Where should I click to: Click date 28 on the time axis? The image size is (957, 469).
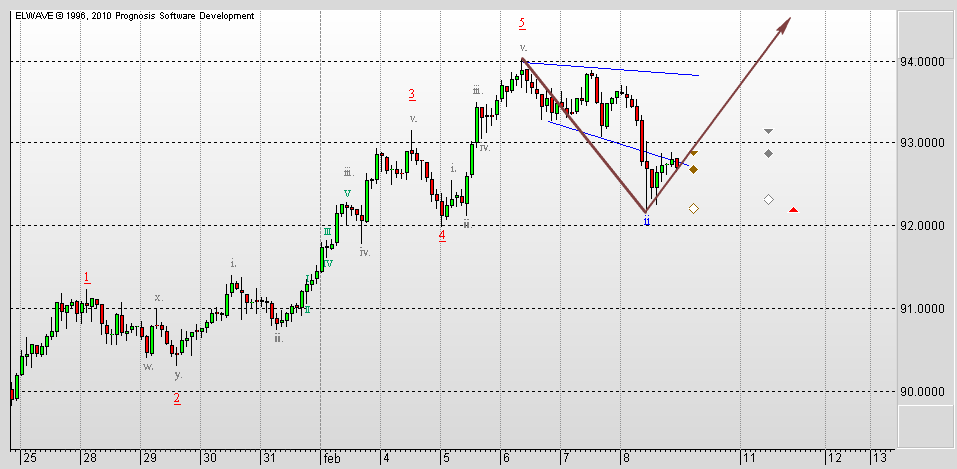(x=91, y=457)
